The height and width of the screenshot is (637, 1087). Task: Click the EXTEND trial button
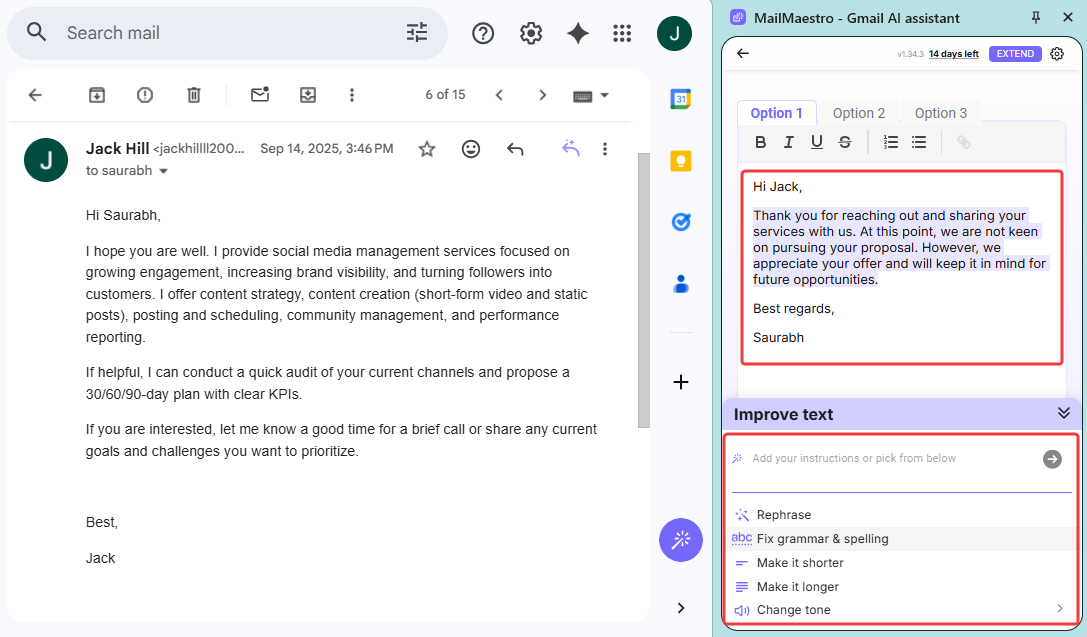1015,54
